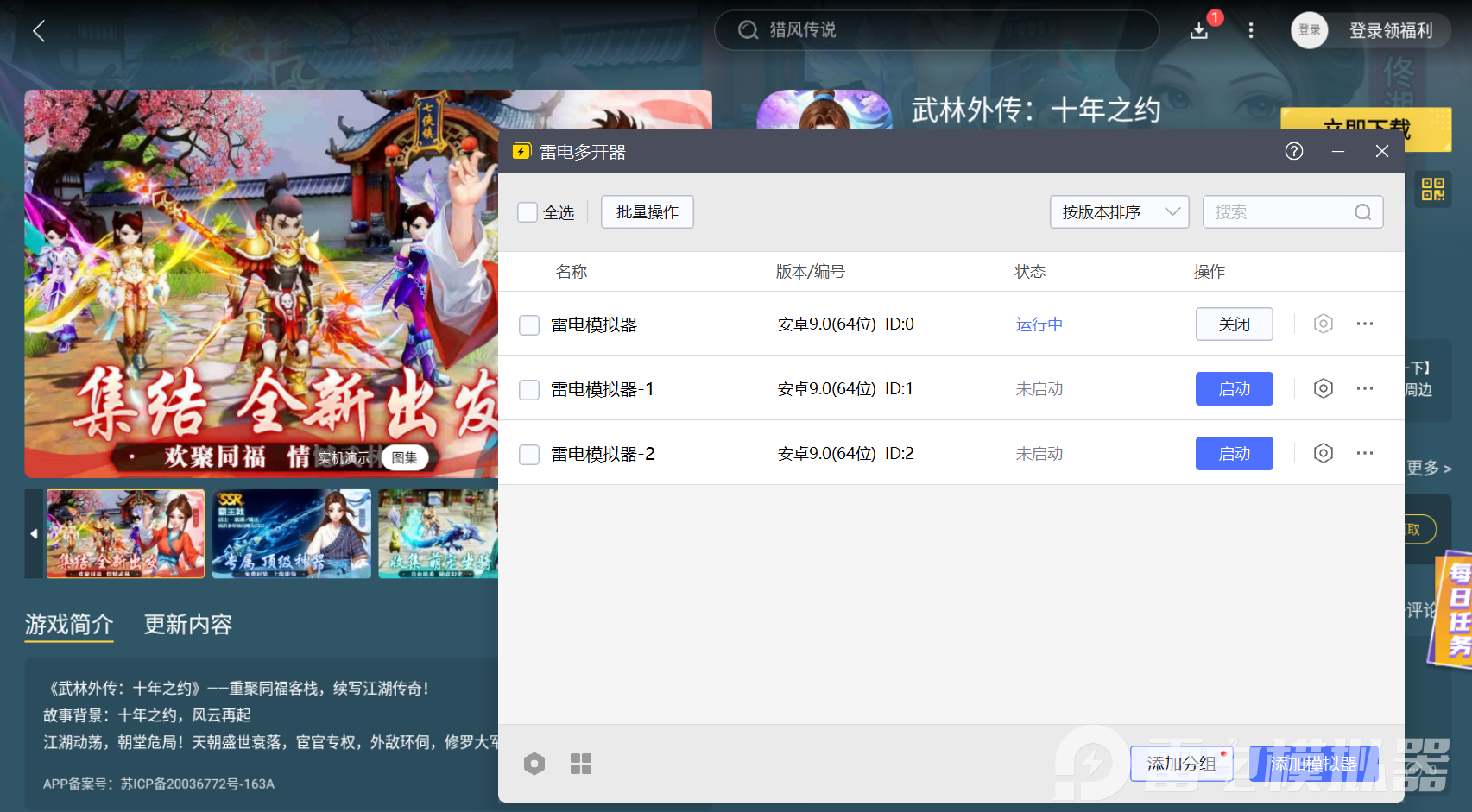Viewport: 1472px width, 812px height.
Task: Check the box for 雷电模拟器-2
Action: pyautogui.click(x=529, y=454)
